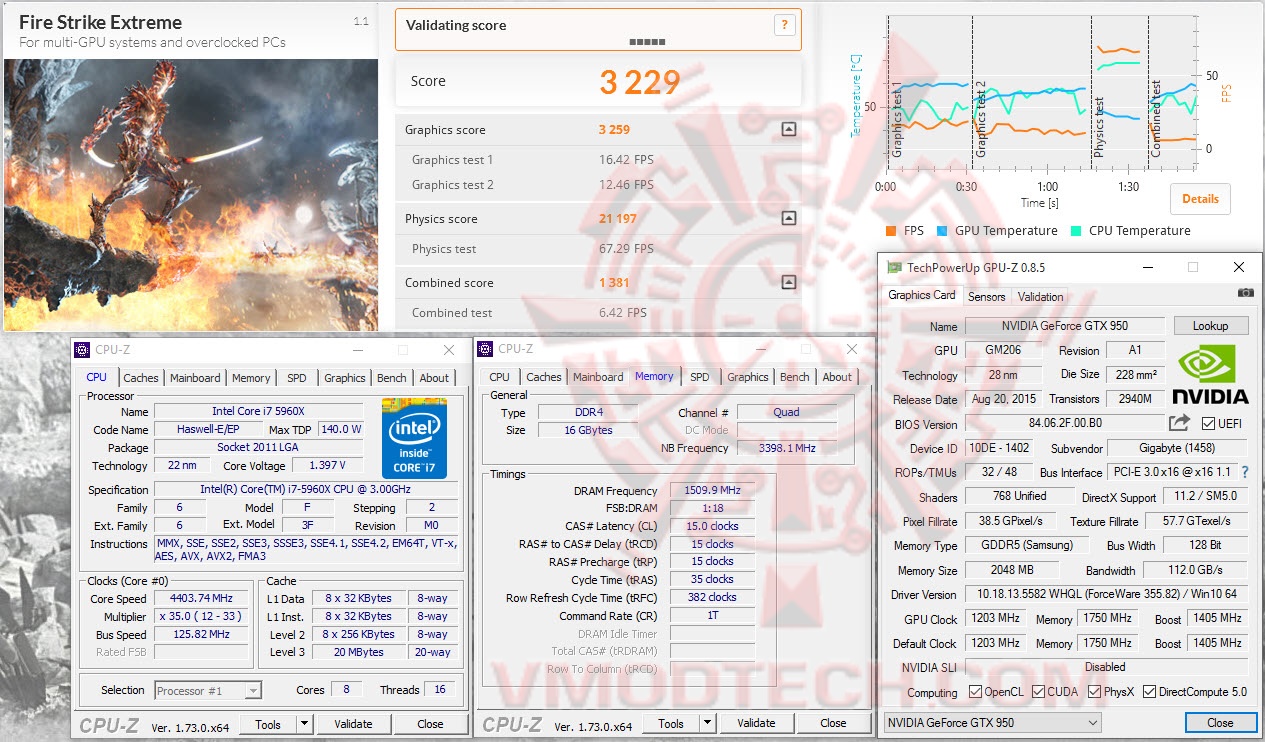Collapse the Physics score section
The height and width of the screenshot is (742, 1265).
pyautogui.click(x=788, y=218)
